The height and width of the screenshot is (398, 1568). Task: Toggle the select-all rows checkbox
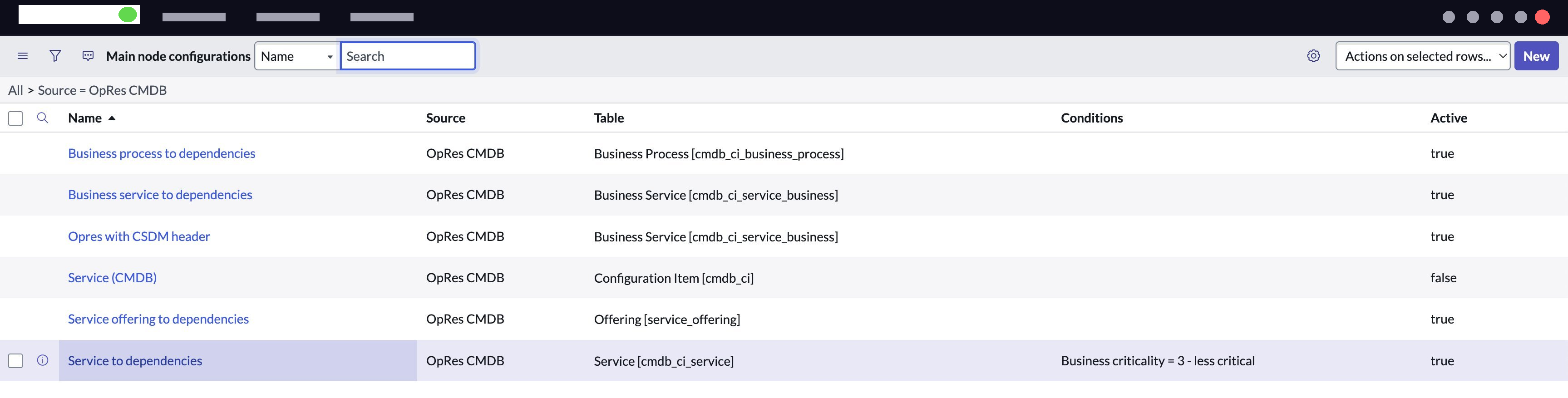[16, 118]
